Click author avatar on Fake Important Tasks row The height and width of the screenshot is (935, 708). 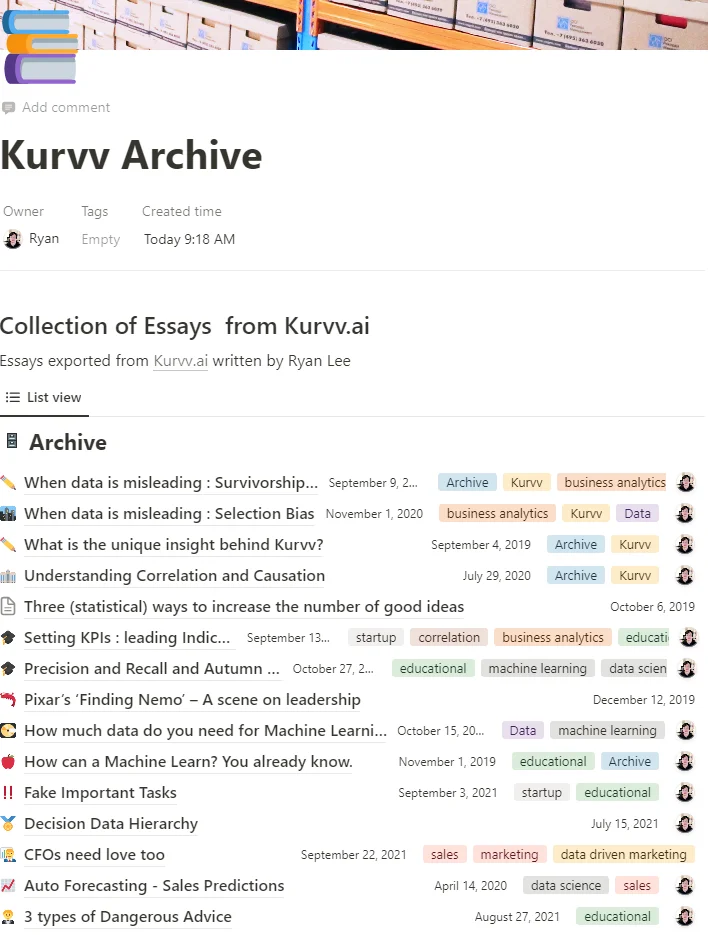[685, 792]
